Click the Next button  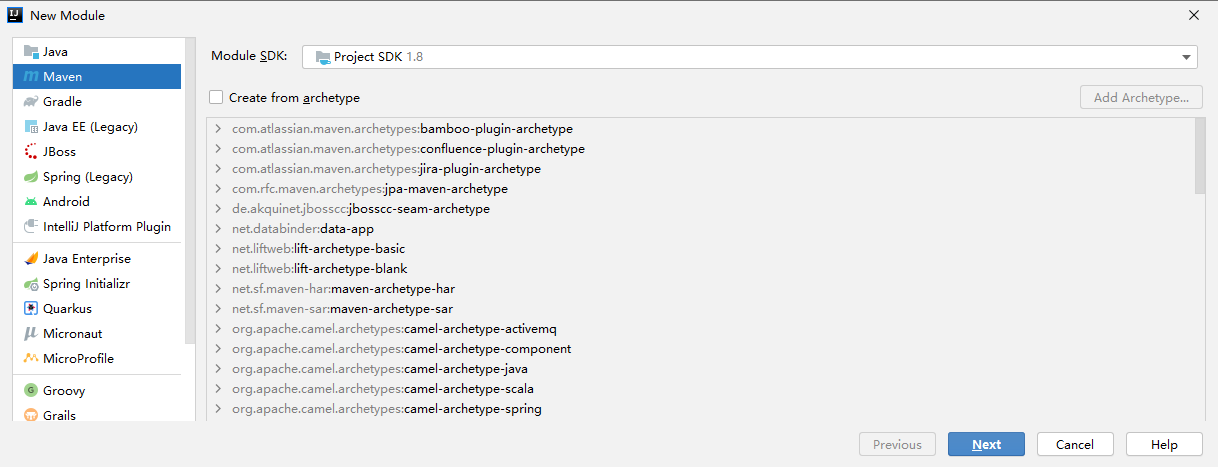[986, 444]
